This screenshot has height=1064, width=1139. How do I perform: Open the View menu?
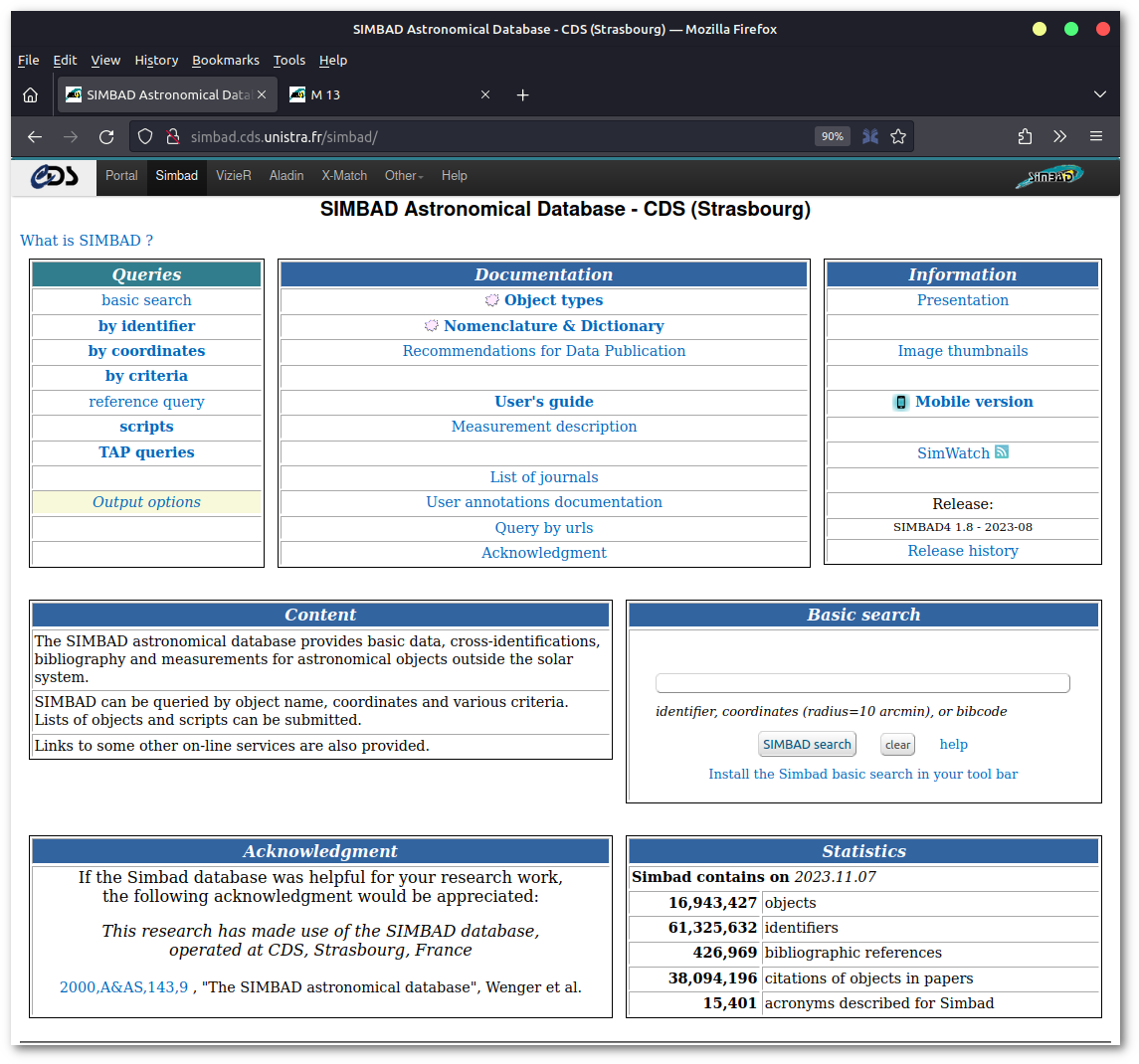pos(105,61)
